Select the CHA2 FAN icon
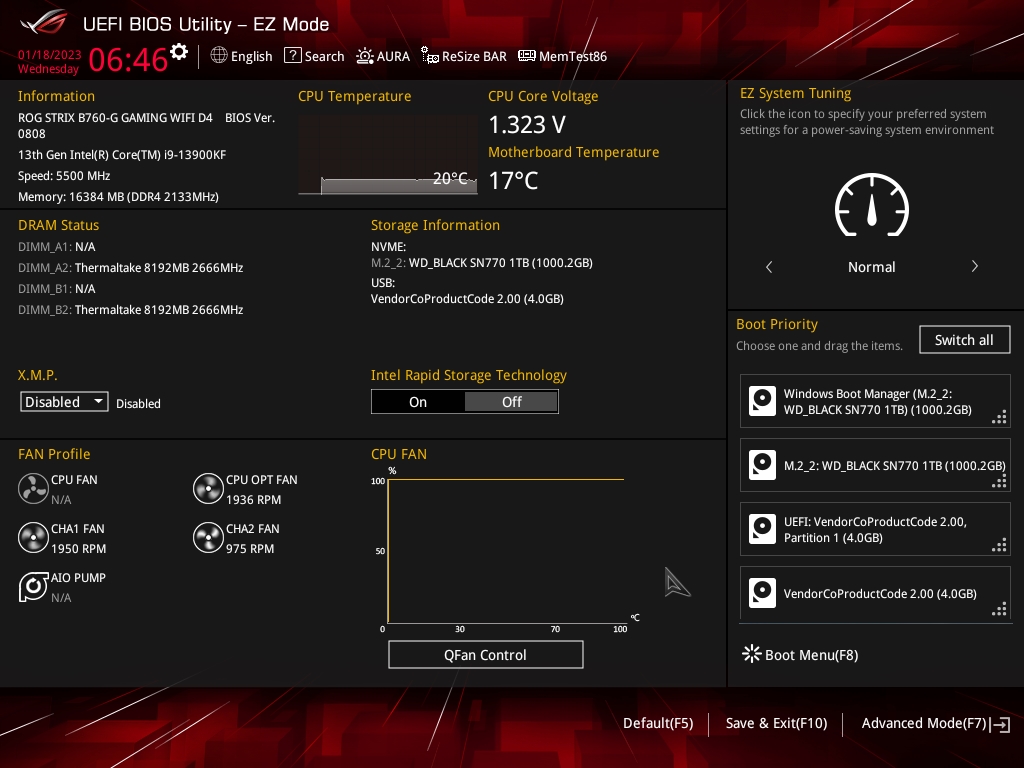This screenshot has height=768, width=1024. click(x=208, y=537)
